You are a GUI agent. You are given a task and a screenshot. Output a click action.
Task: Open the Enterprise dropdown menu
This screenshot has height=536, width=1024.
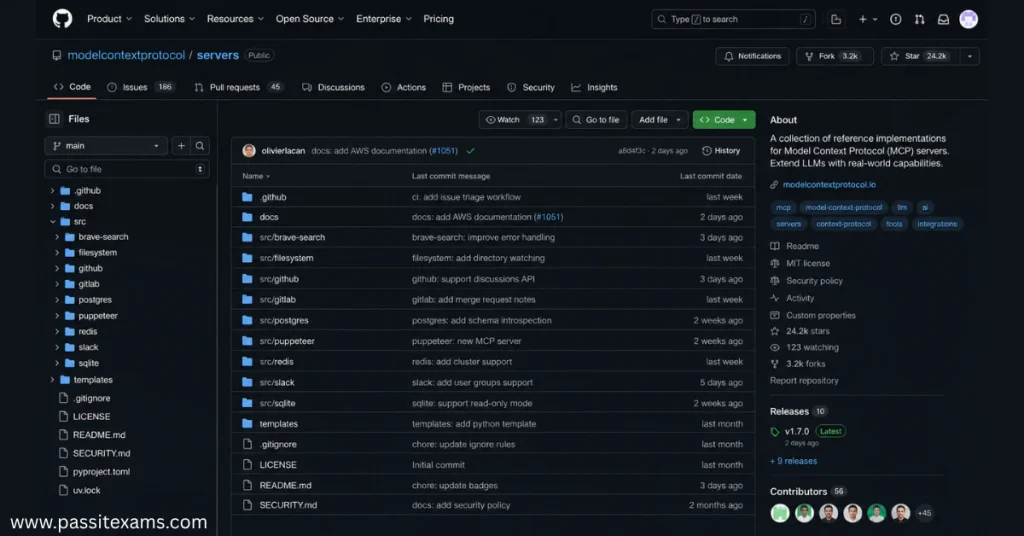[383, 19]
